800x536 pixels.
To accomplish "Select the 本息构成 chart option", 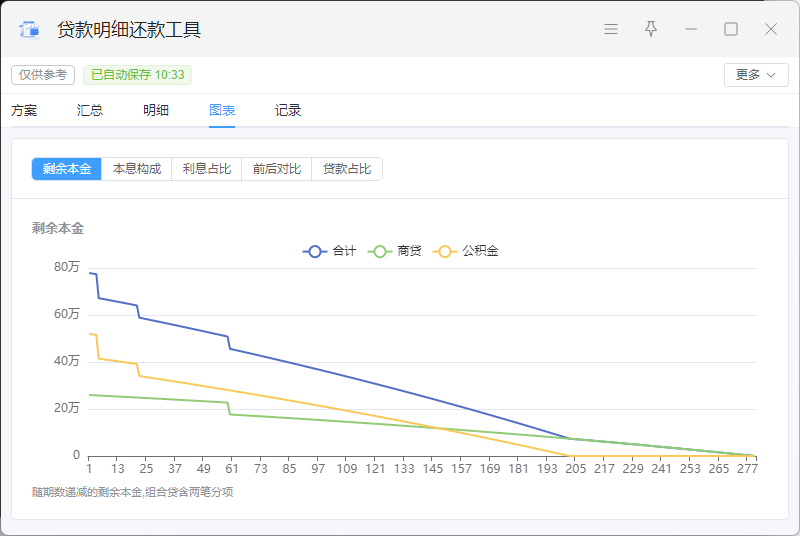I will click(137, 169).
